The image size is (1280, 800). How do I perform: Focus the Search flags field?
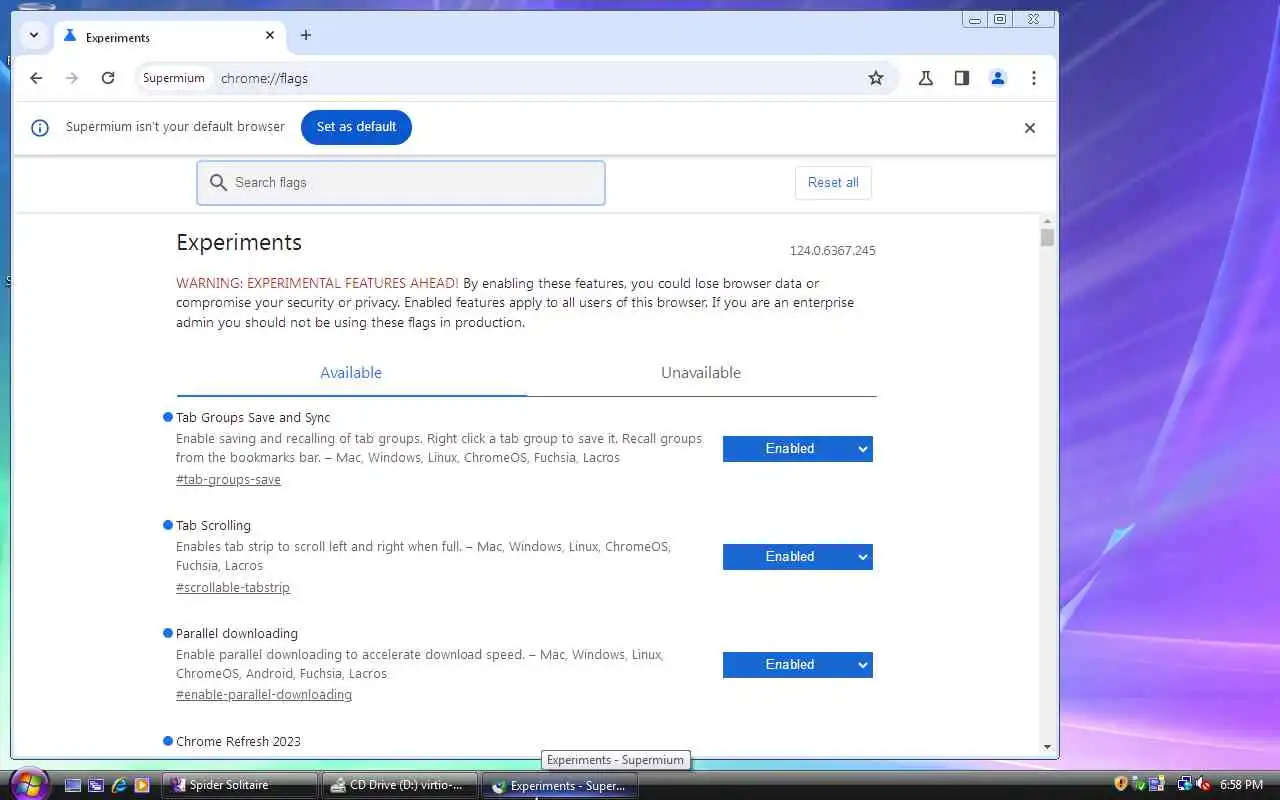401,183
